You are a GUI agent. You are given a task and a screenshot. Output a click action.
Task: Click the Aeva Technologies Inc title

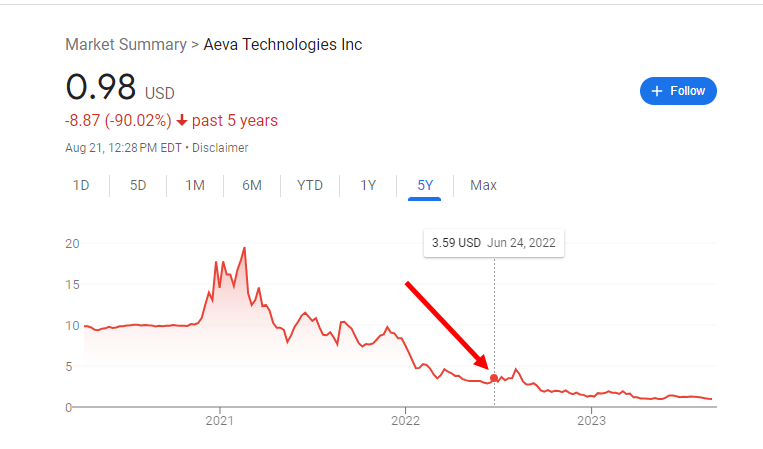pyautogui.click(x=283, y=44)
